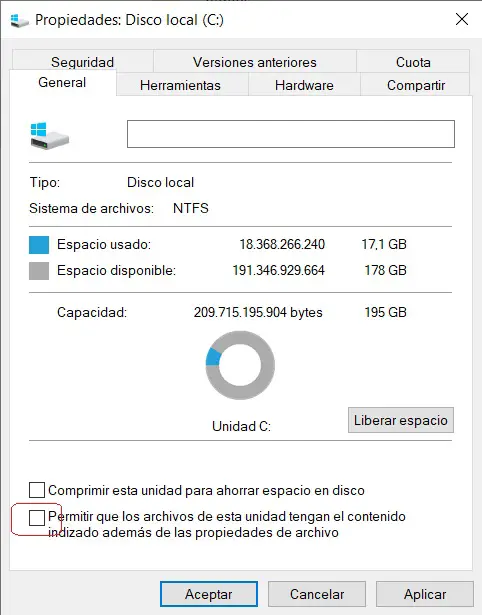This screenshot has height=615, width=482.
Task: Click the Cancelar button
Action: click(x=317, y=594)
